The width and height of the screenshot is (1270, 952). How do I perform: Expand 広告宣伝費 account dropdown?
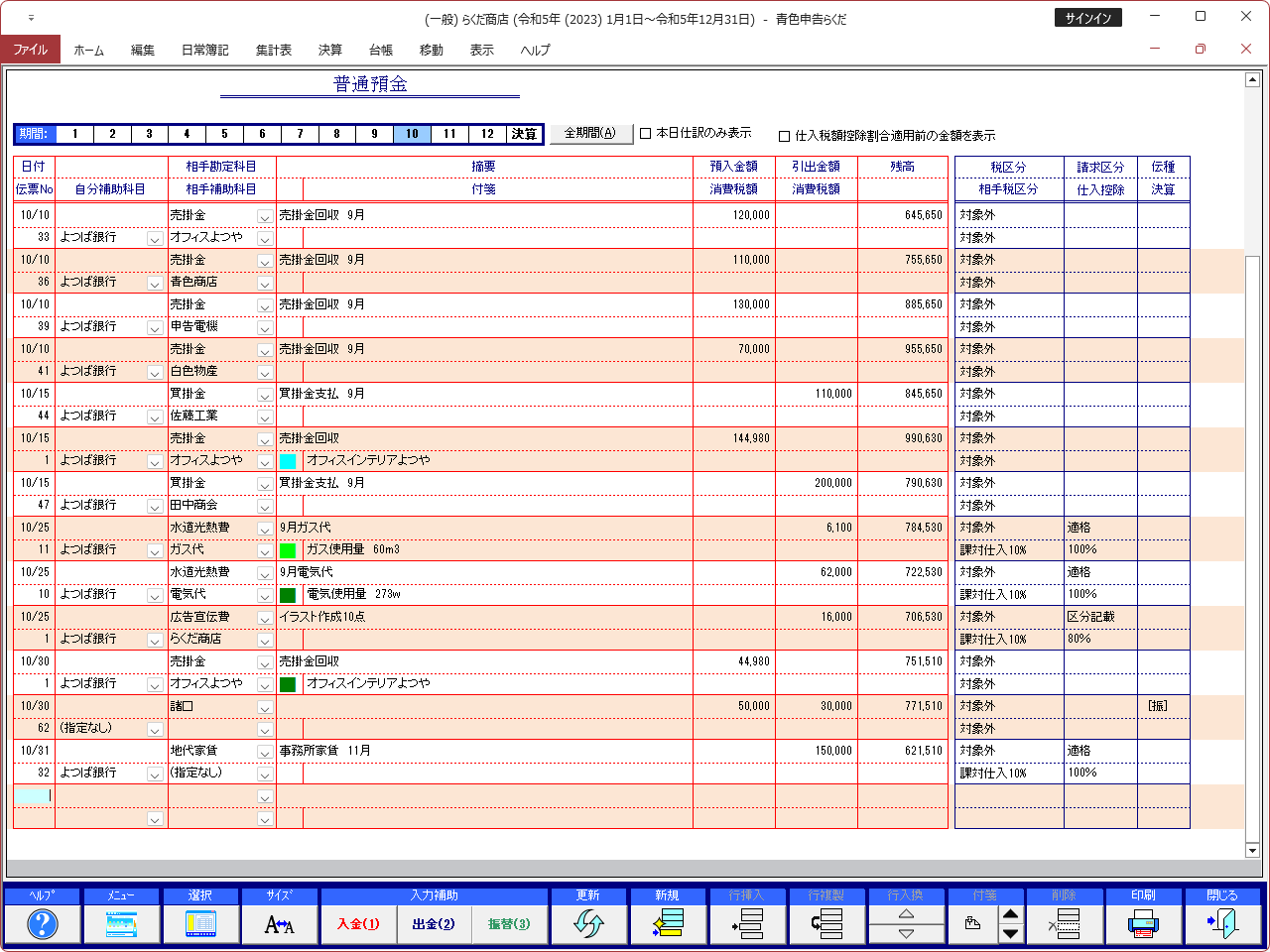(265, 618)
